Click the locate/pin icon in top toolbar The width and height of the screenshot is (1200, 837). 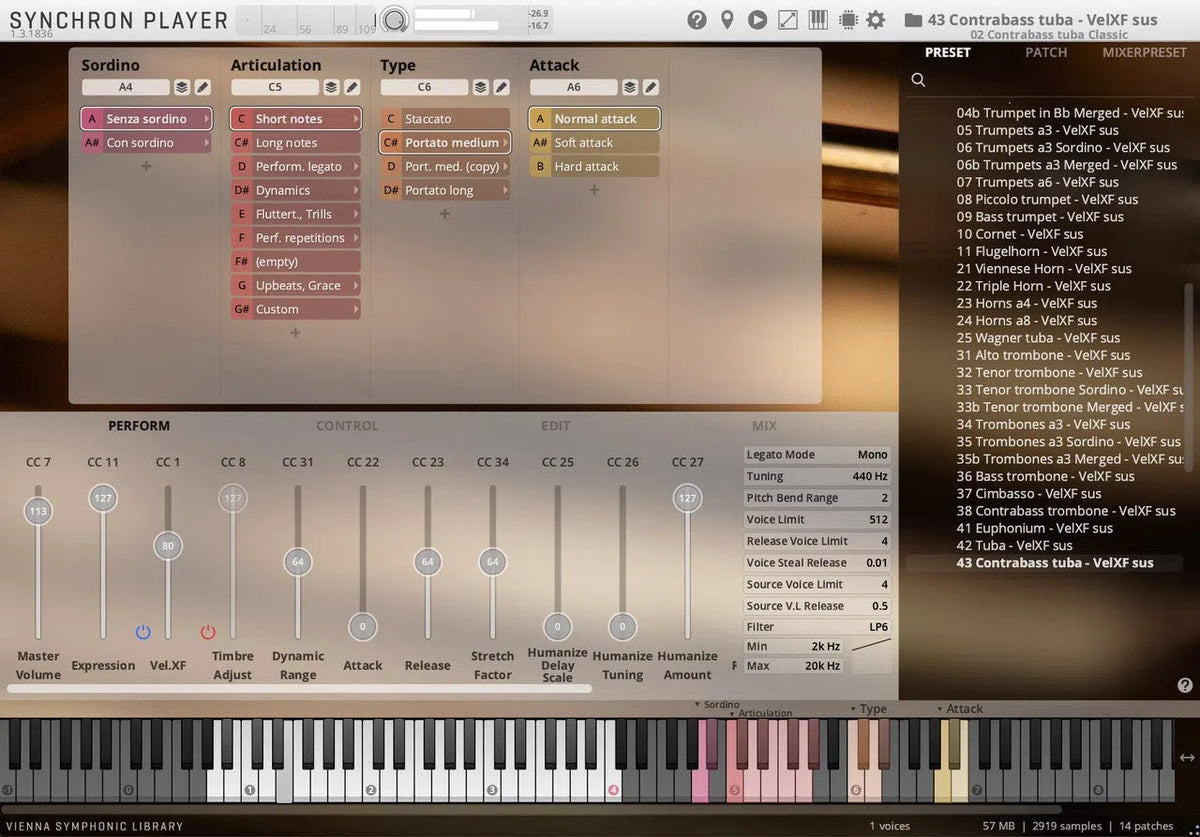[727, 19]
